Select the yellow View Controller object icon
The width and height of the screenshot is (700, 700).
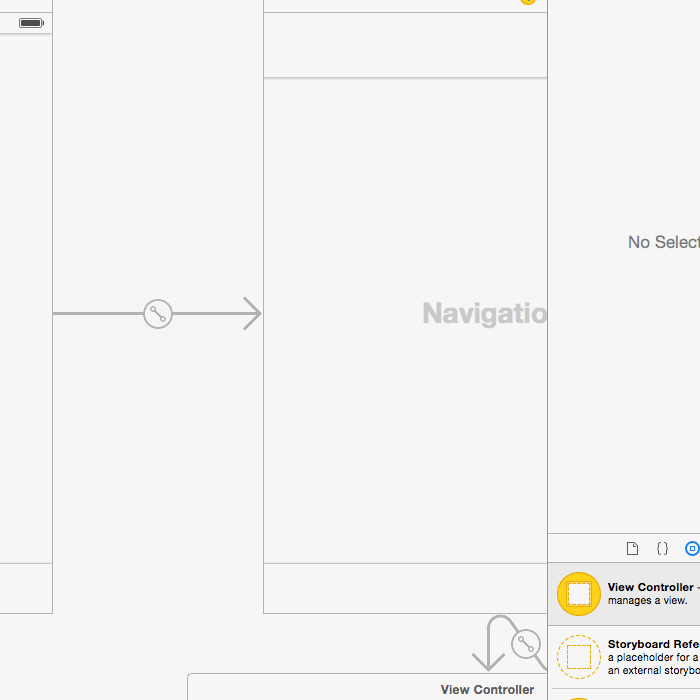579,594
